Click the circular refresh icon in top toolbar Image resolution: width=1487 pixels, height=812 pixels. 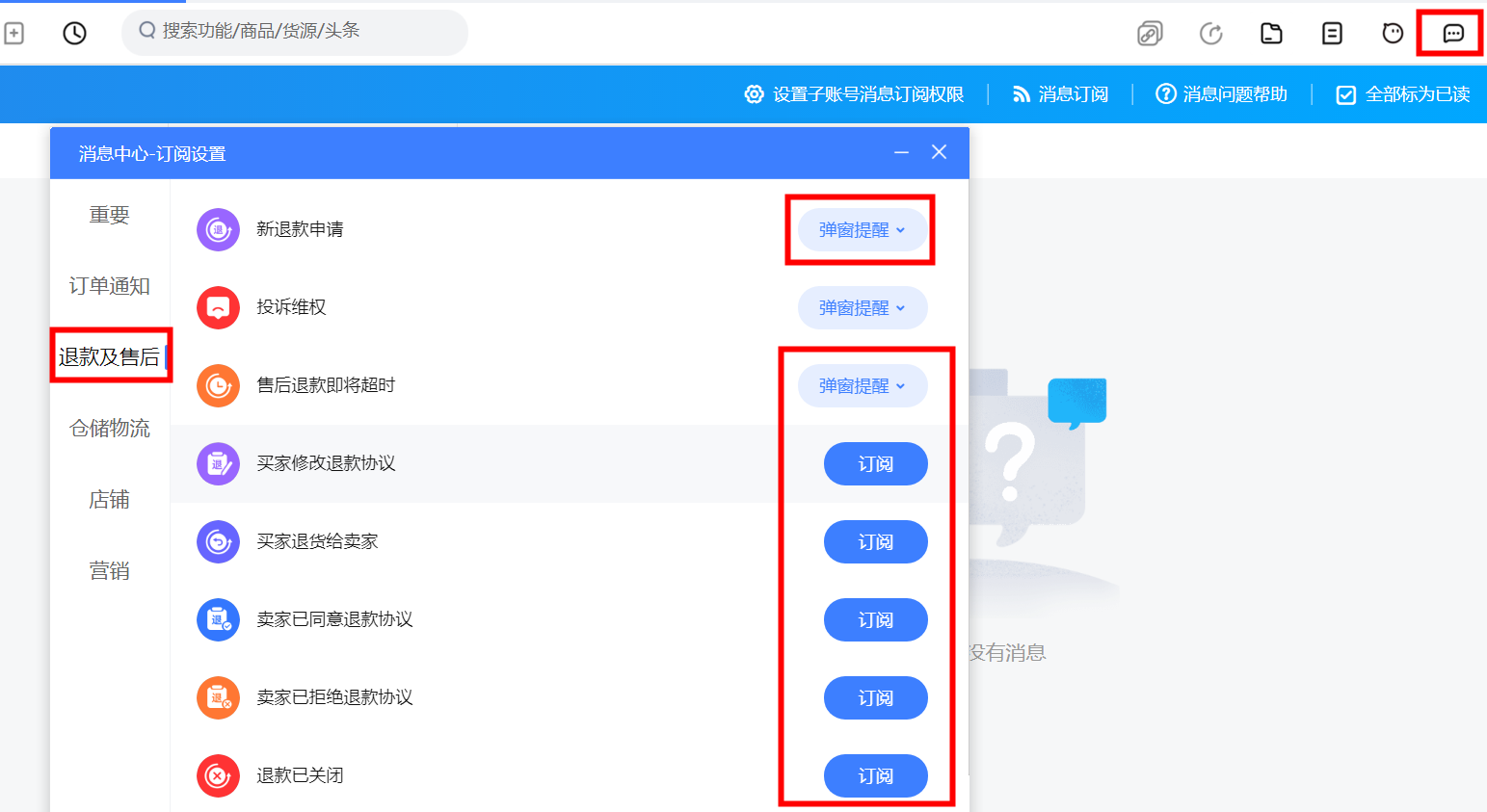(1210, 34)
